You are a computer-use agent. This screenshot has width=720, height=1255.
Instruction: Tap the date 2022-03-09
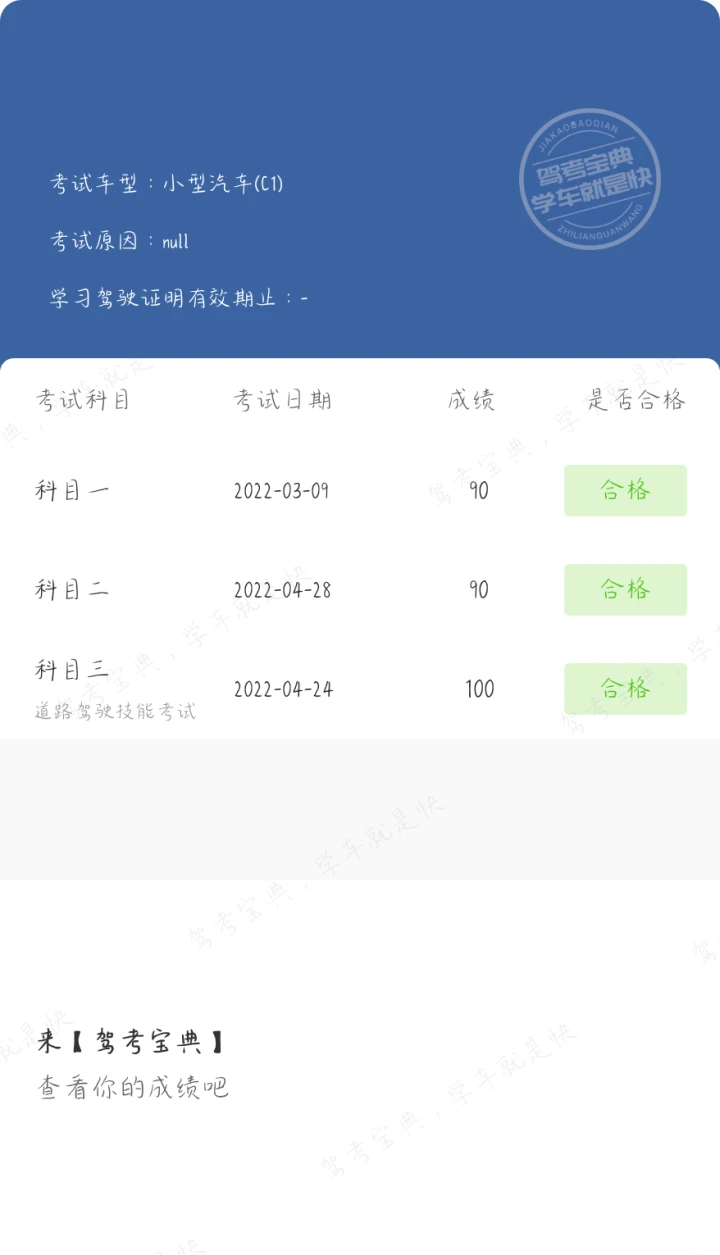click(x=282, y=491)
